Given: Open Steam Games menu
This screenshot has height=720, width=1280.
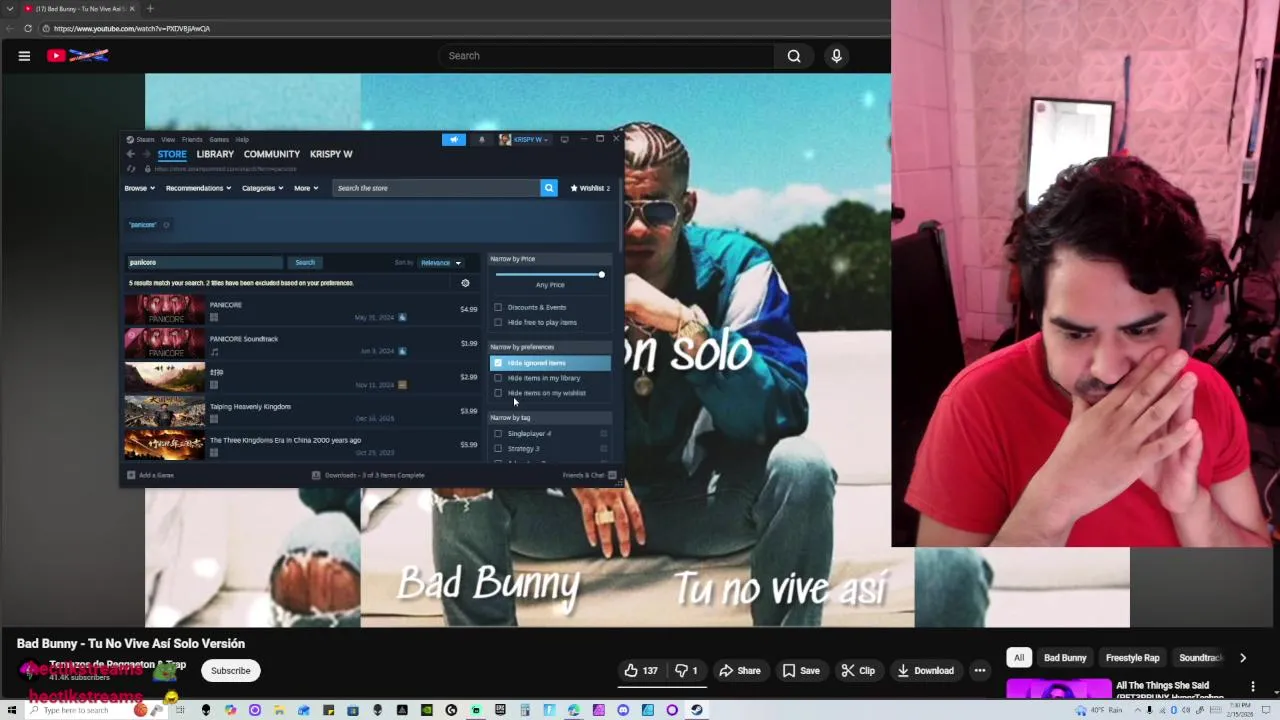Looking at the screenshot, I should pos(219,139).
